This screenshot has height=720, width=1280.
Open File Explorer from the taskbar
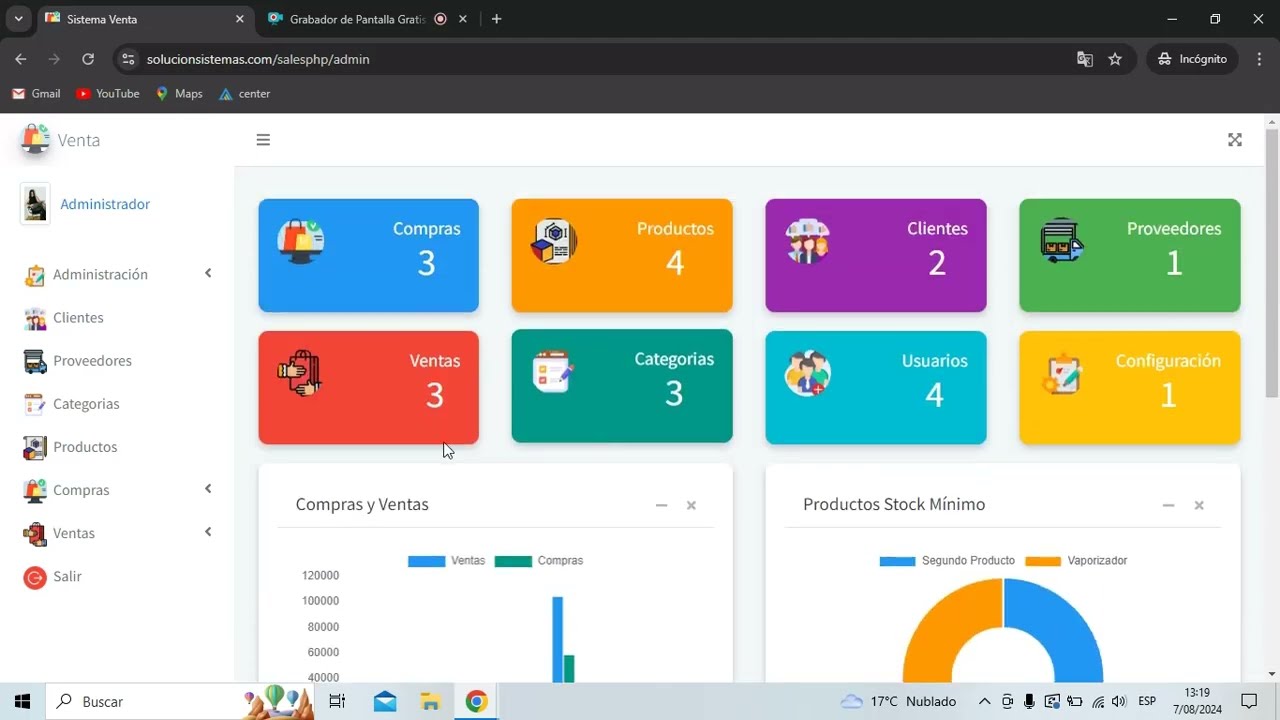click(430, 701)
